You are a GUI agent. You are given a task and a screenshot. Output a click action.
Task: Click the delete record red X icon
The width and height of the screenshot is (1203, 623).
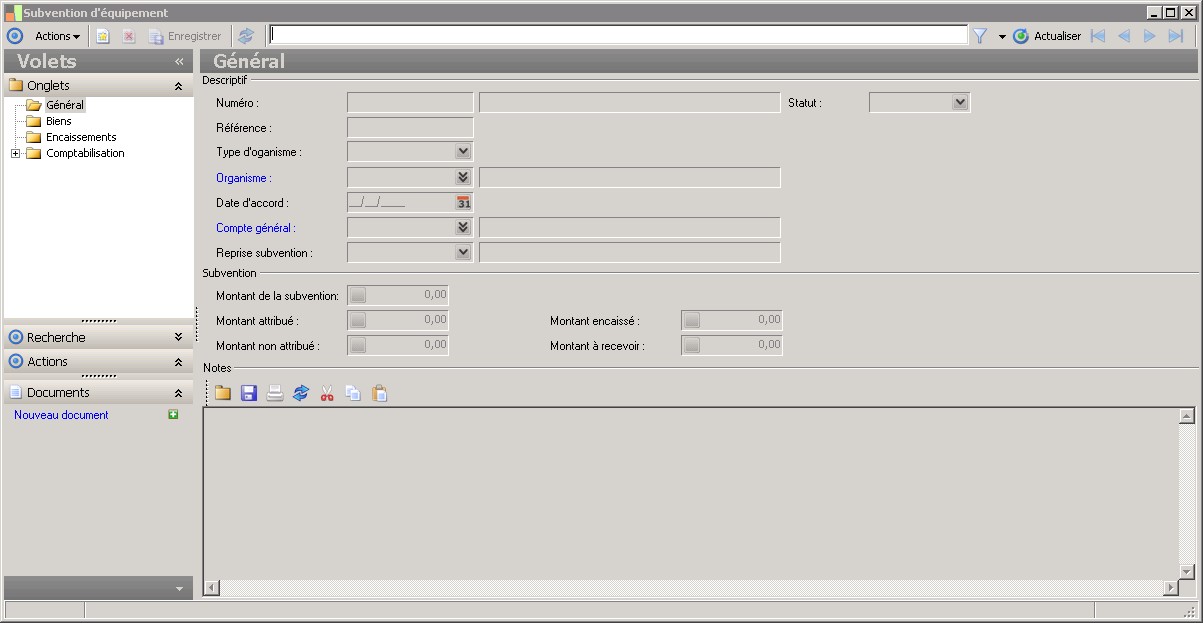[129, 36]
